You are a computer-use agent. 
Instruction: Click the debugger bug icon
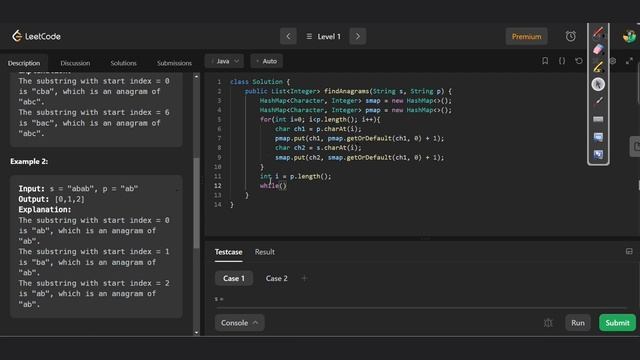[x=548, y=323]
